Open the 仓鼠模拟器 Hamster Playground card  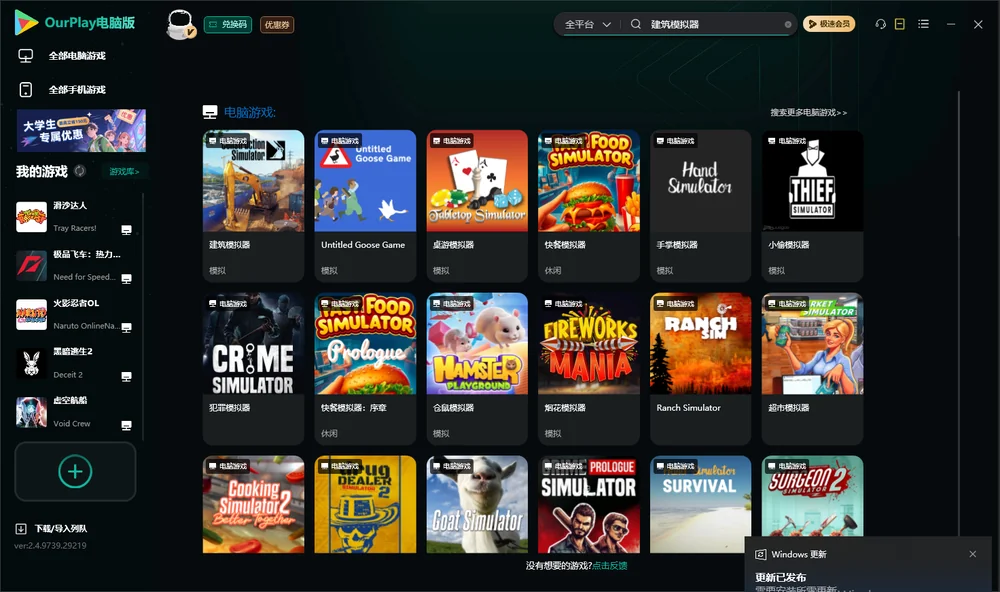[477, 368]
